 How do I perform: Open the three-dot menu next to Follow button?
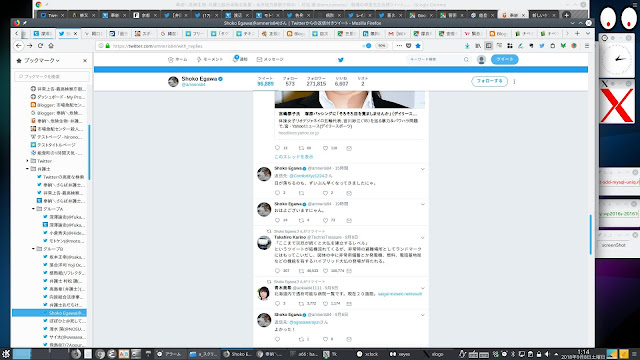point(514,81)
